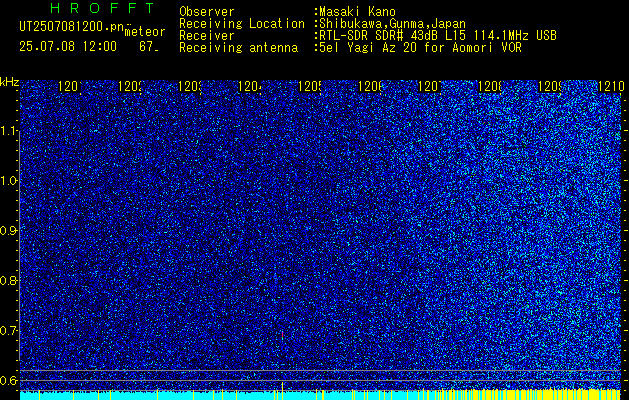Click the RTL-SDR SDR# receiver details
This screenshot has width=629, height=400.
tap(436, 36)
